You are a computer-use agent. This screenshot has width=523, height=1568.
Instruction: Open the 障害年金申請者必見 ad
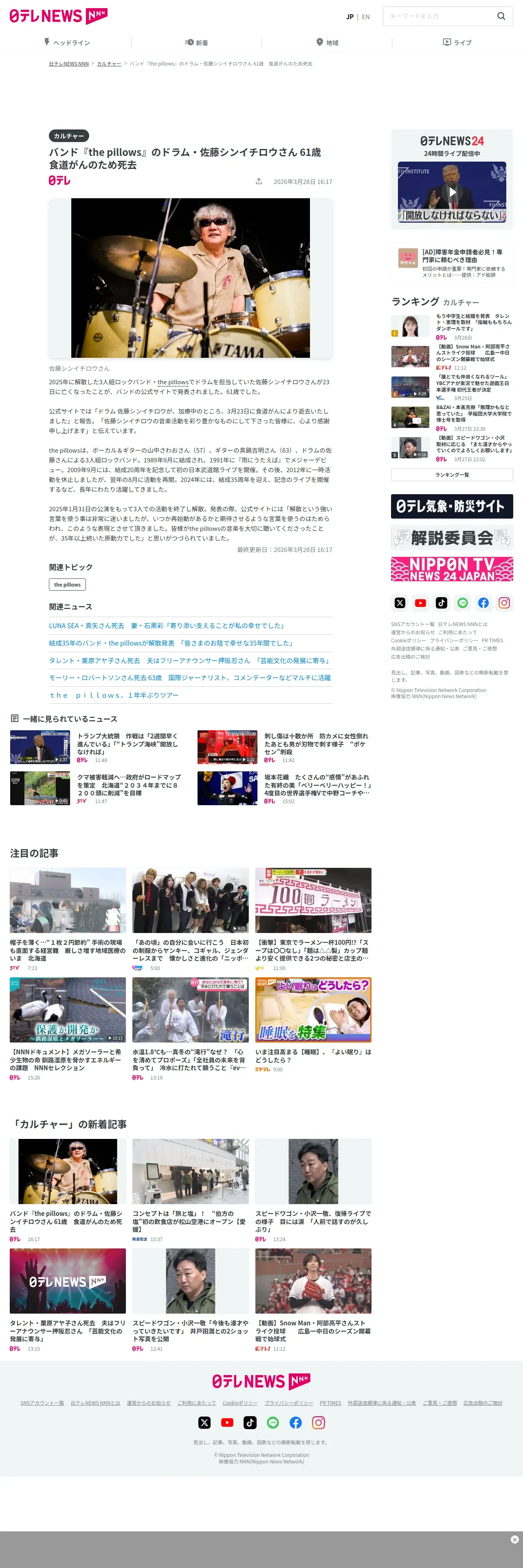[452, 263]
